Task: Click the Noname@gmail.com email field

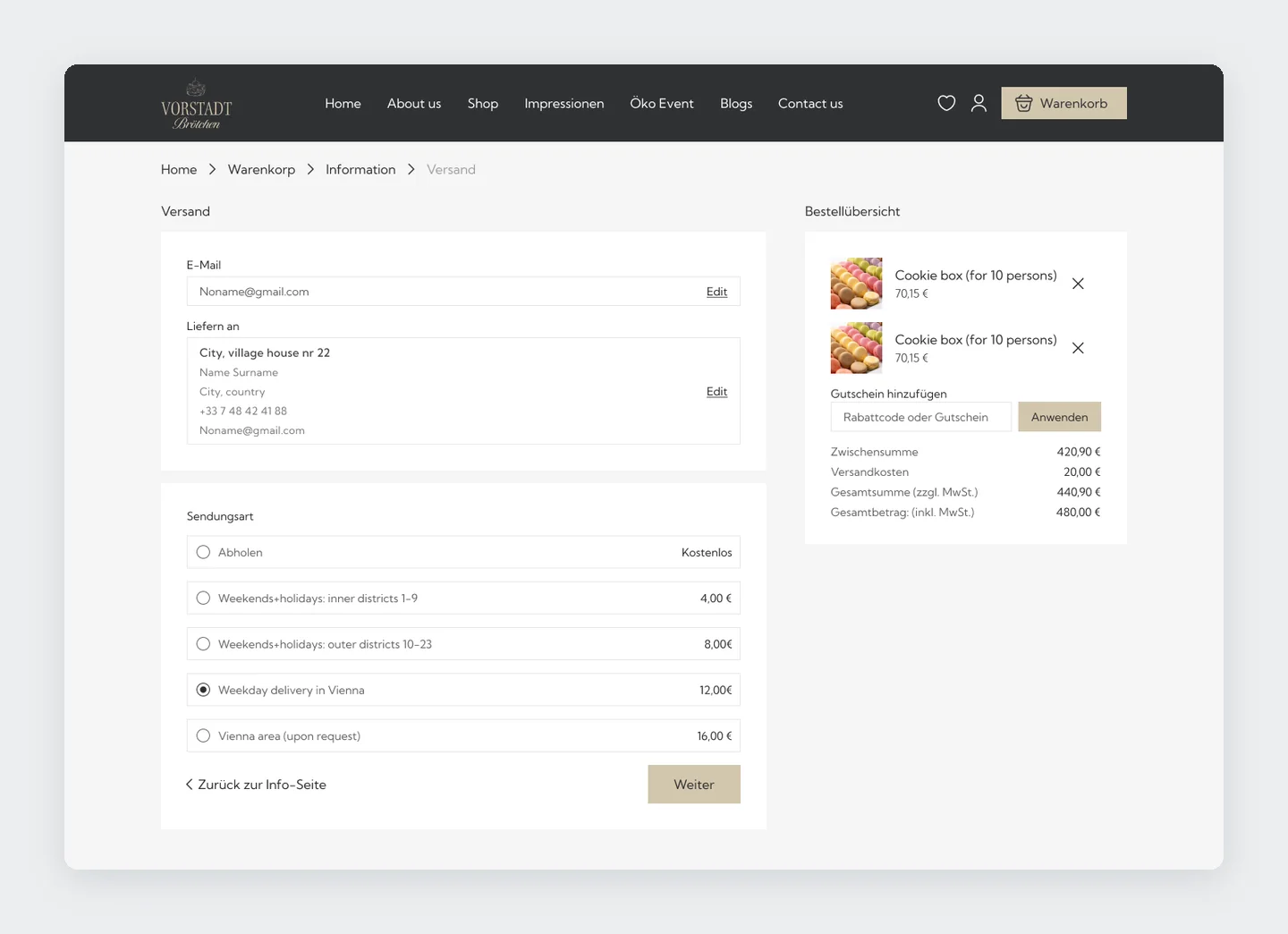Action: click(x=463, y=292)
